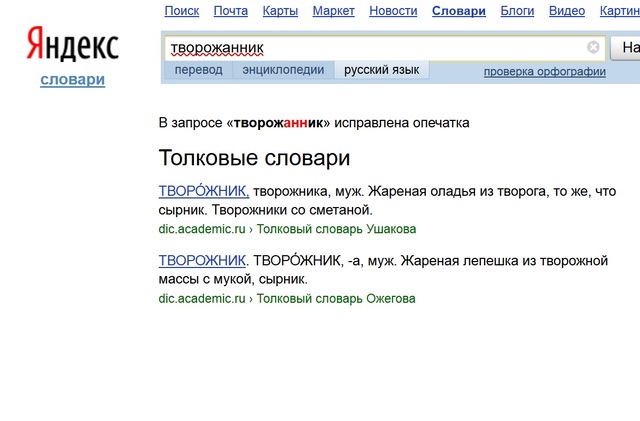This screenshot has height=421, width=640.
Task: Open the first ТВОРОЖНИК entry from Ушакова
Action: tap(204, 191)
